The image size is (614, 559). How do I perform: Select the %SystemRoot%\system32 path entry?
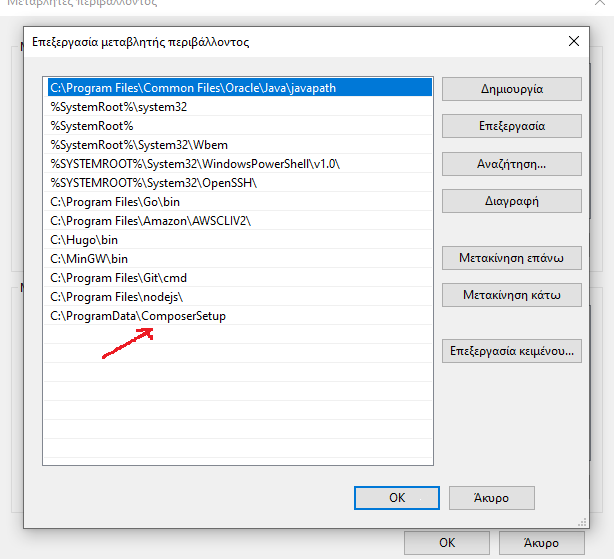point(118,107)
